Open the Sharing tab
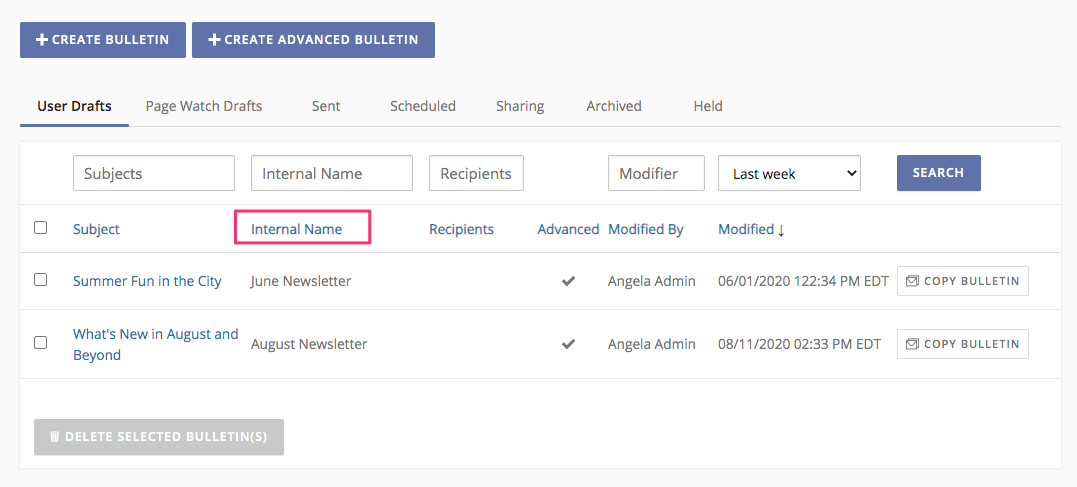Viewport: 1077px width, 487px height. [520, 106]
